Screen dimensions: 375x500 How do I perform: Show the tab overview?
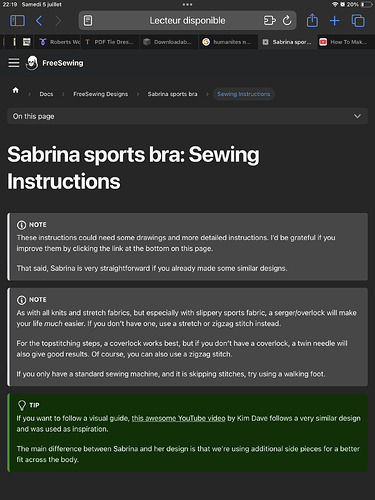click(x=358, y=21)
